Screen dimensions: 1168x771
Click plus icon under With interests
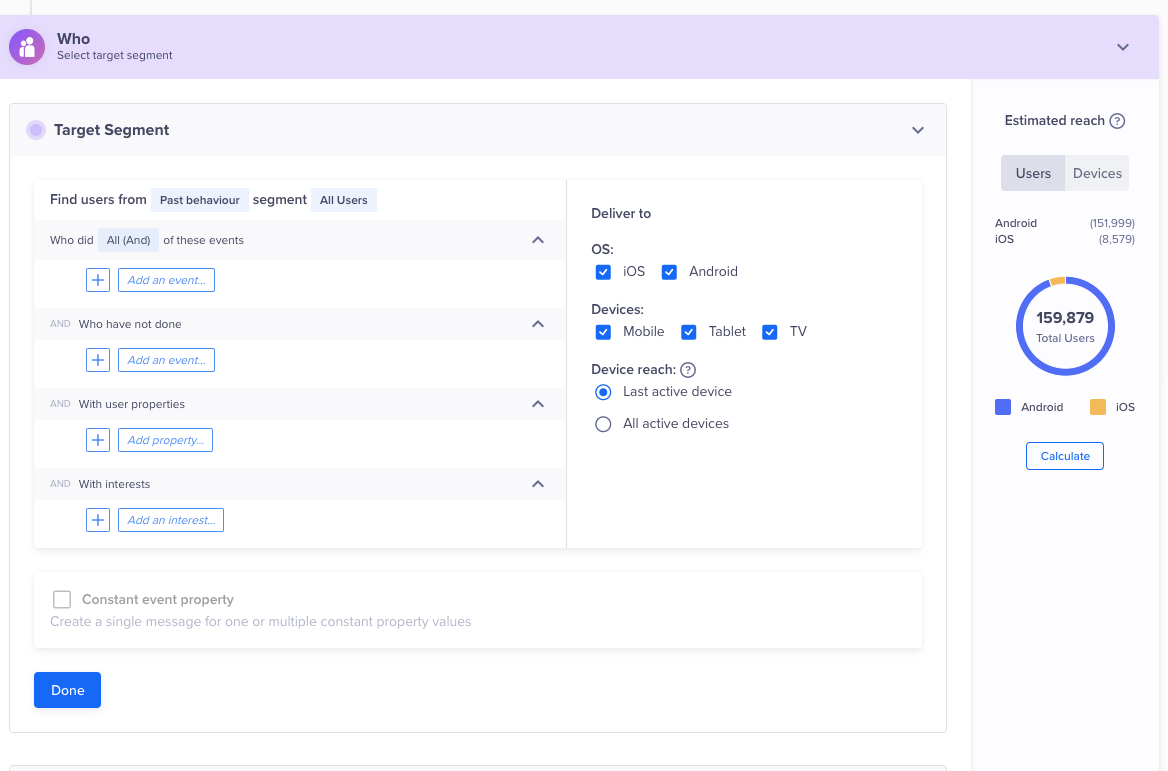click(x=98, y=520)
